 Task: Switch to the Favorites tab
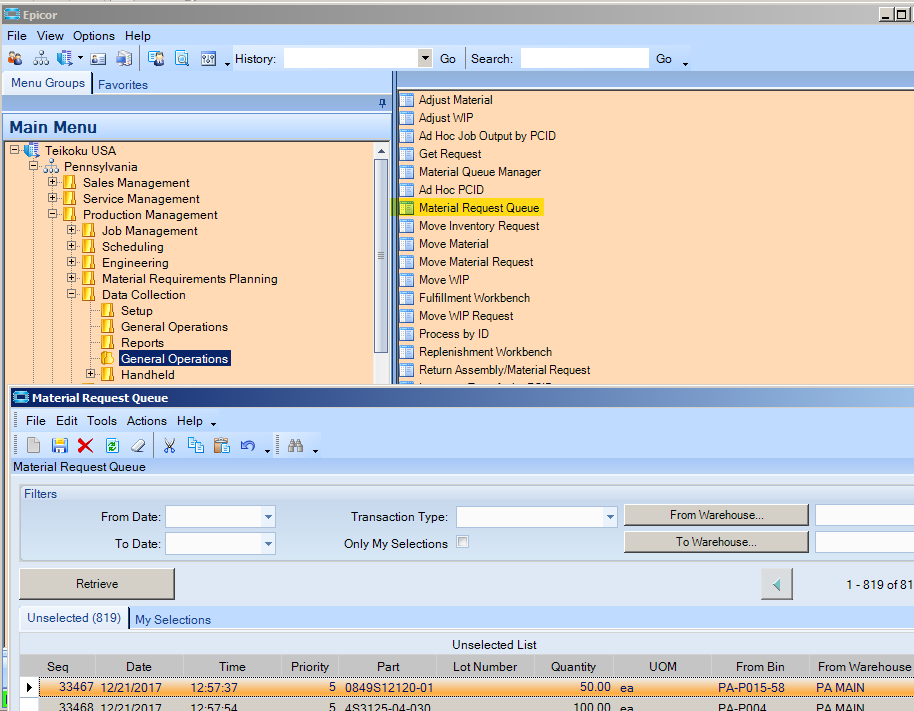[123, 85]
